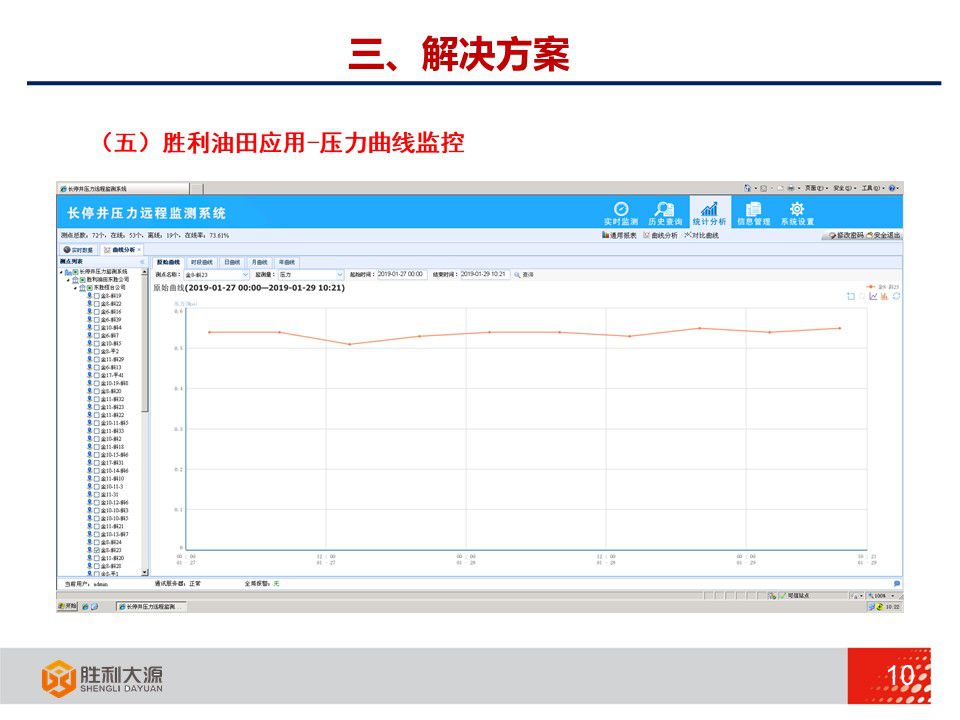Select the 统计分析 chart icon

click(x=709, y=213)
